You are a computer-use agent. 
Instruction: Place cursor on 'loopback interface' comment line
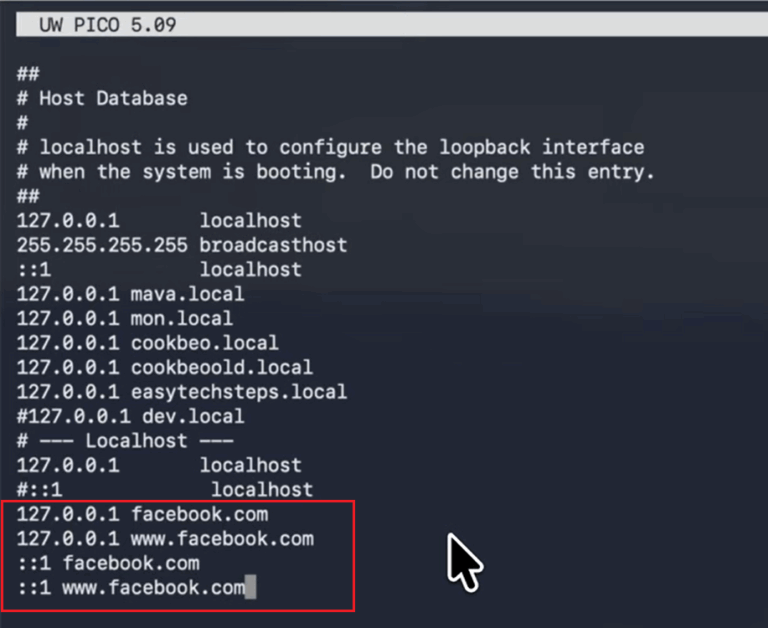(x=330, y=148)
